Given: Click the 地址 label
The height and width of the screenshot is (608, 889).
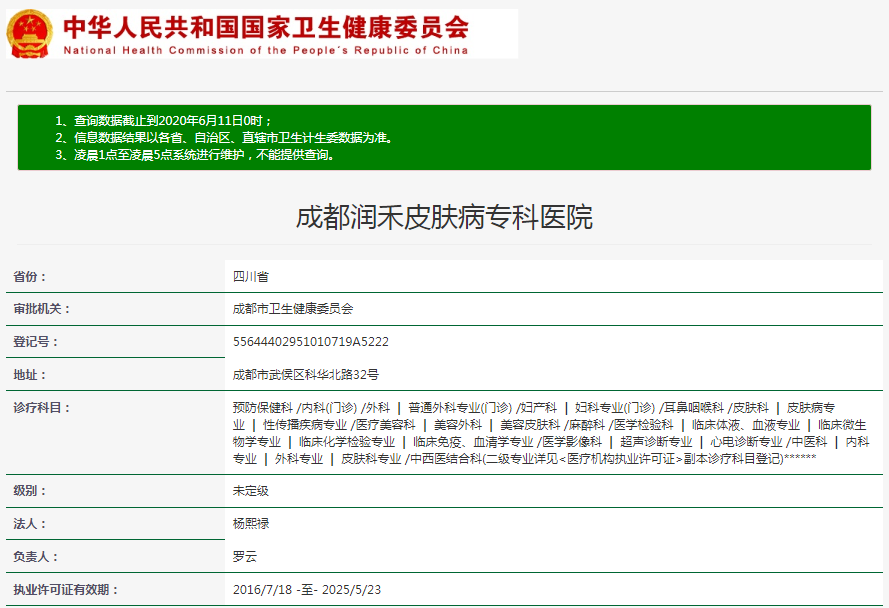Looking at the screenshot, I should (x=30, y=375).
